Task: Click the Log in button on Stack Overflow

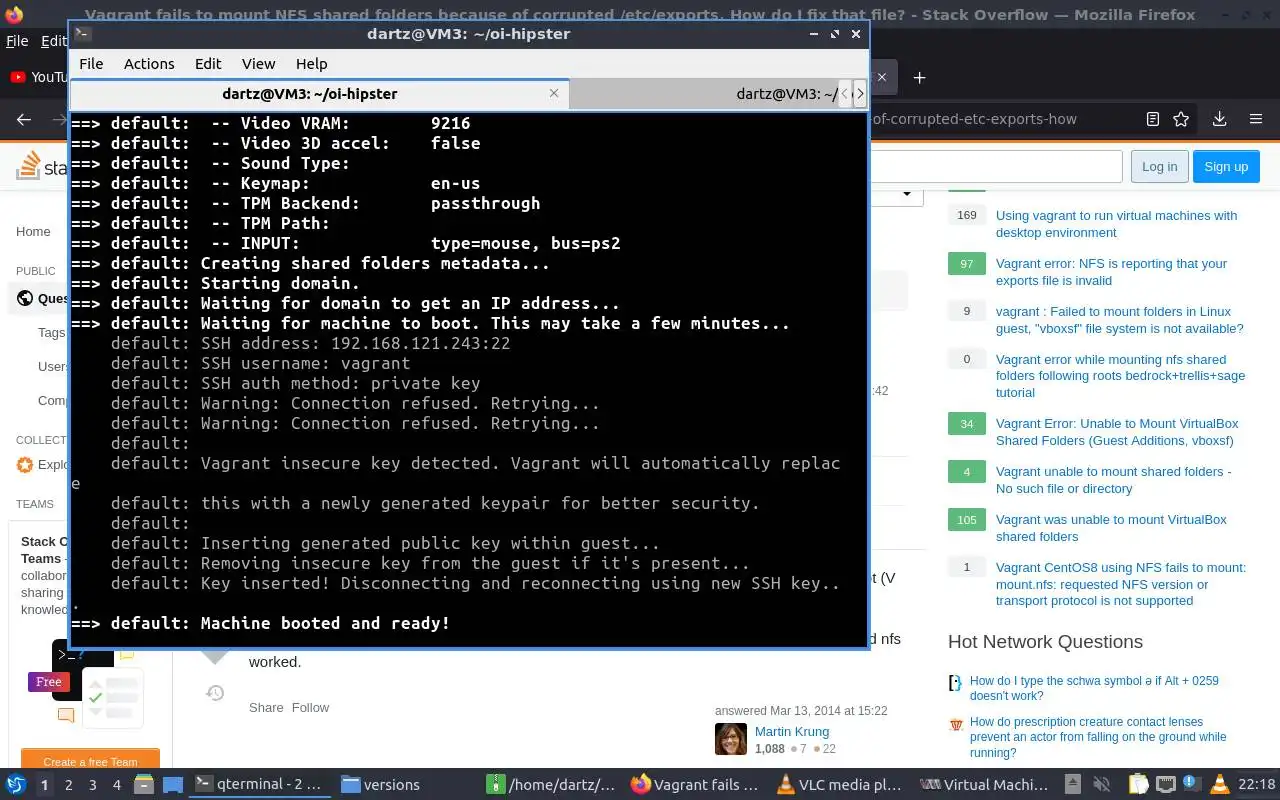Action: (1159, 167)
